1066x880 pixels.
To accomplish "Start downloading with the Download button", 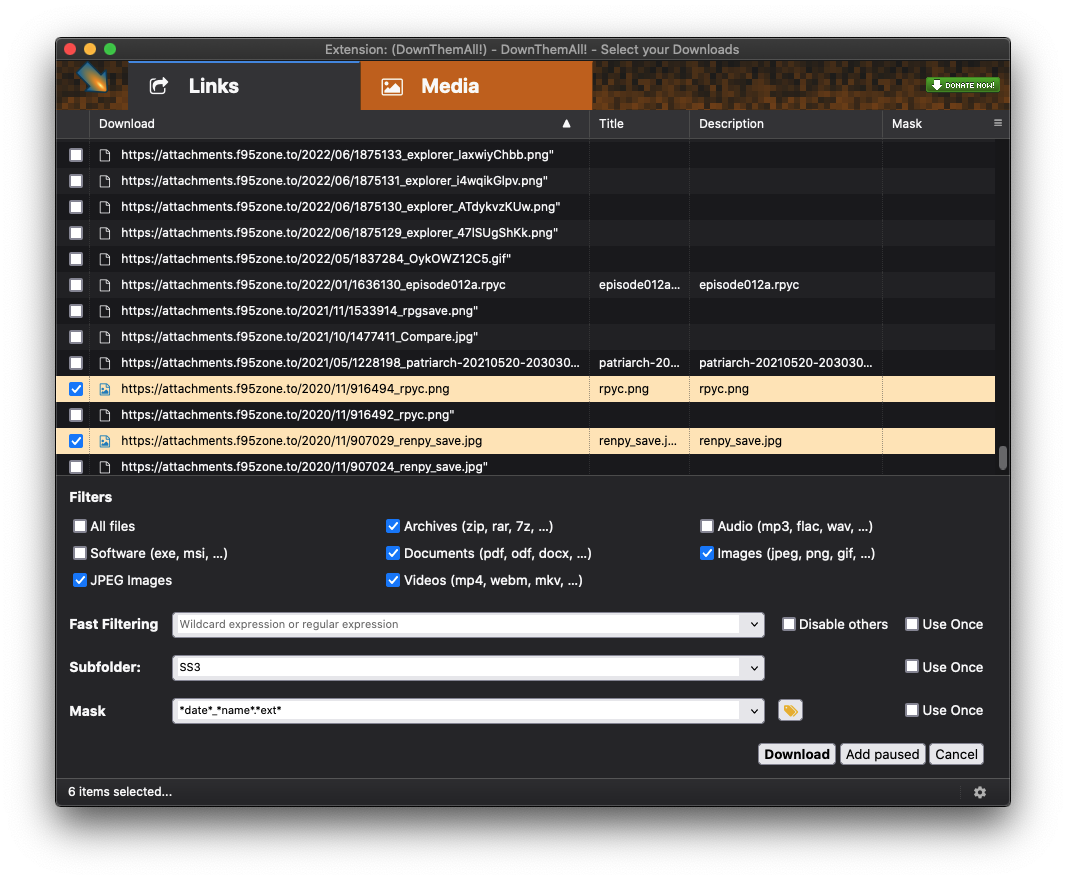I will pos(796,754).
